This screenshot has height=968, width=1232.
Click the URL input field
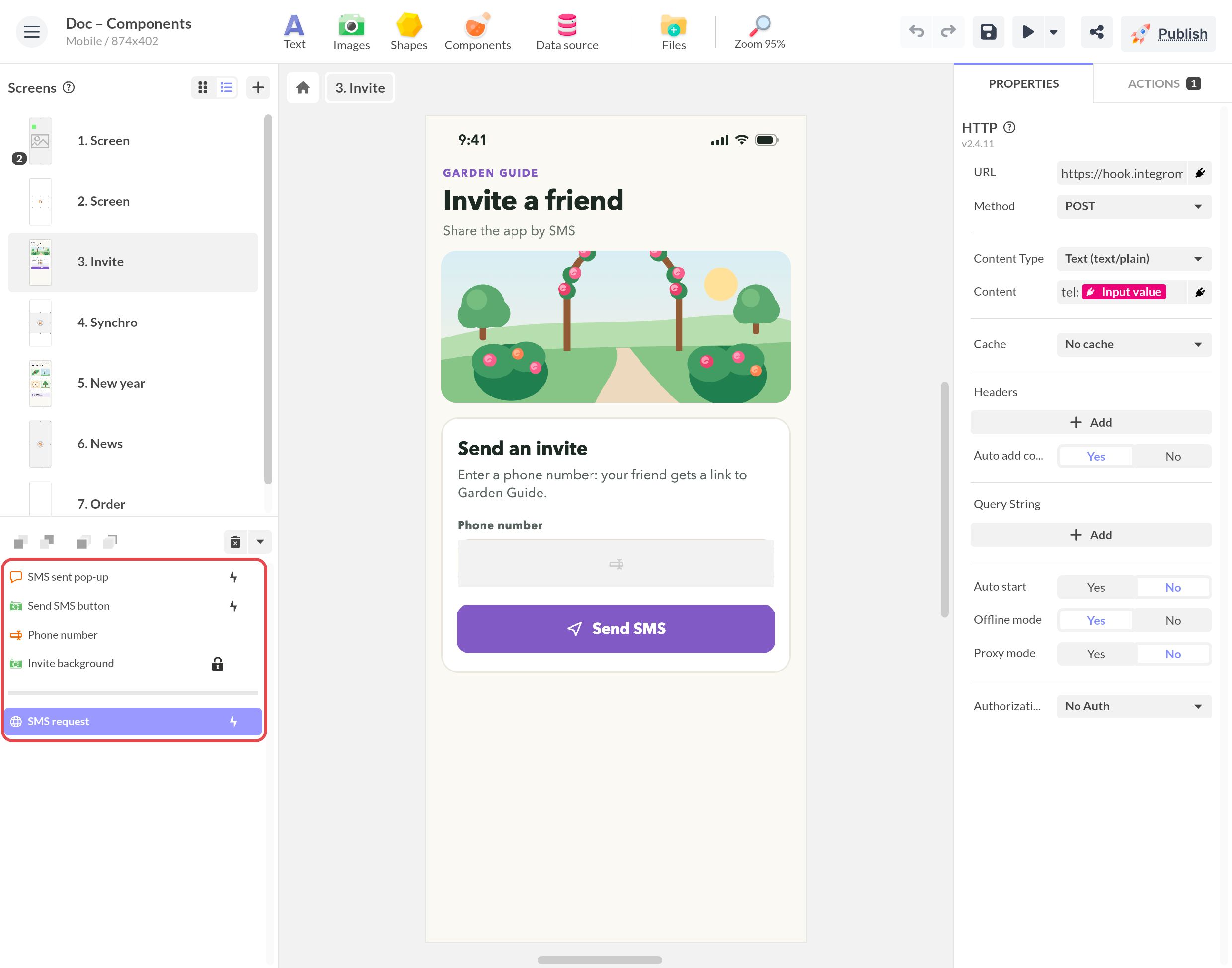[x=1122, y=173]
